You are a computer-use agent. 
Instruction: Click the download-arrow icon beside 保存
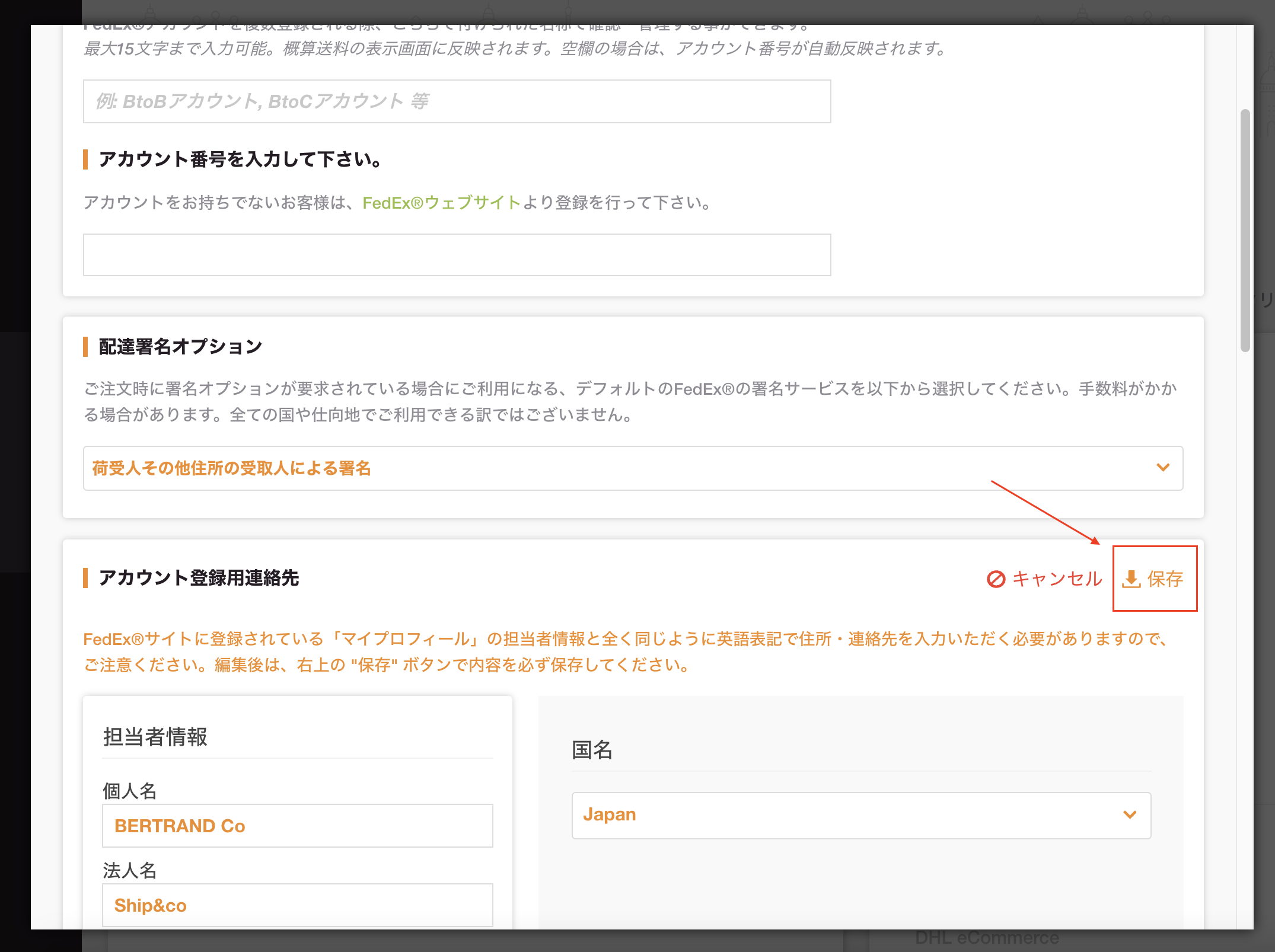tap(1131, 579)
